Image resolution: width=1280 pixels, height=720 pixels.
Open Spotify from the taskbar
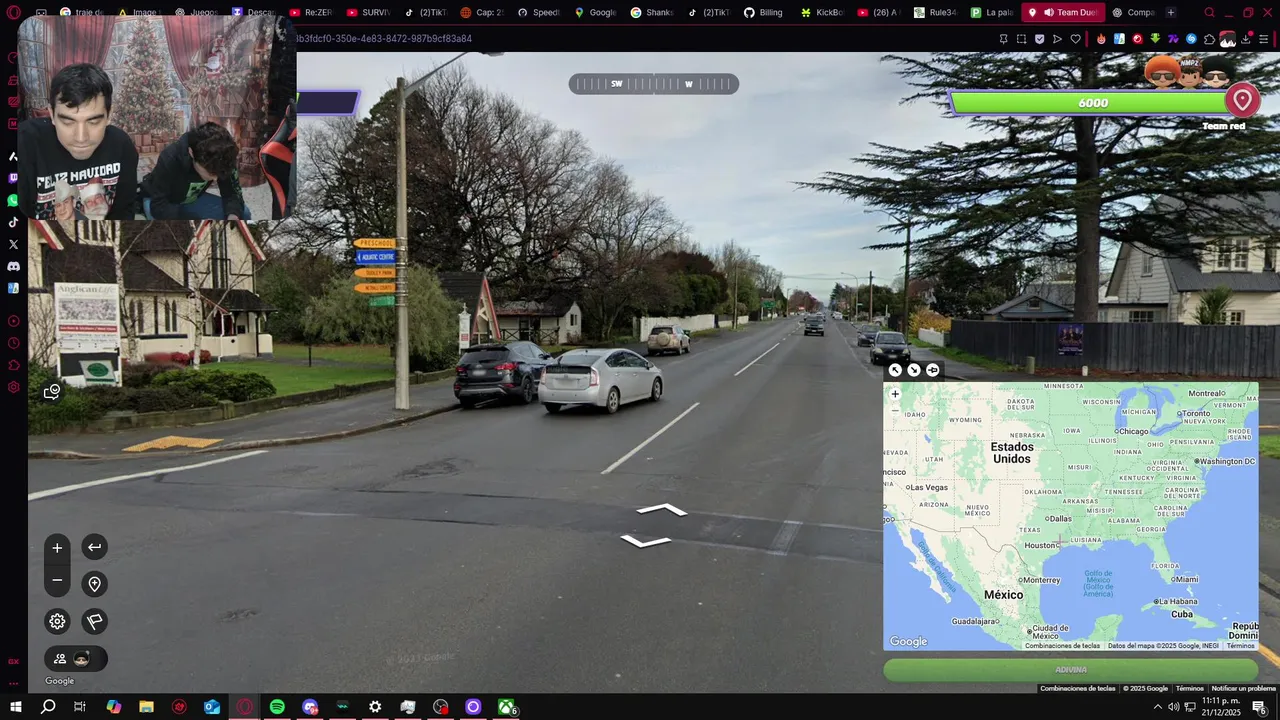click(277, 707)
